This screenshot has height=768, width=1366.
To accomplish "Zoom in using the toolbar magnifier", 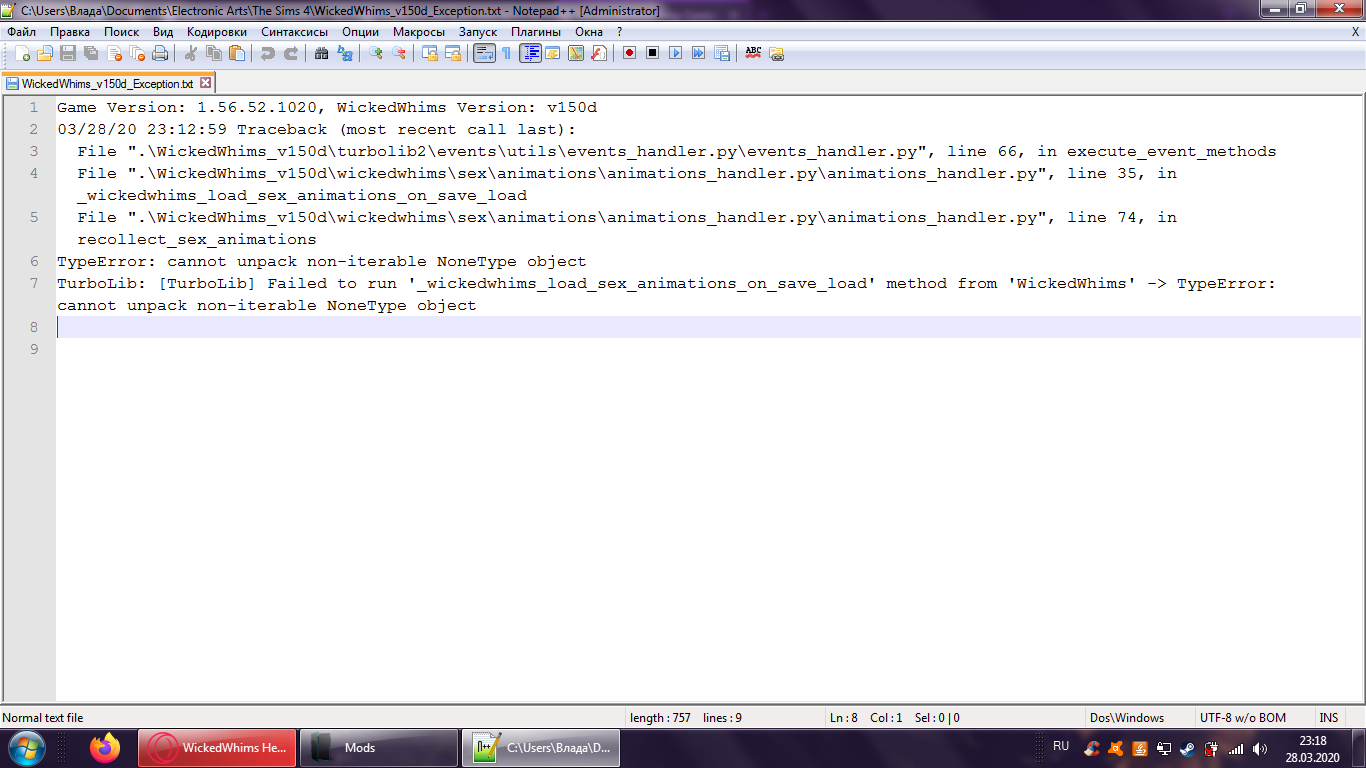I will coord(375,53).
